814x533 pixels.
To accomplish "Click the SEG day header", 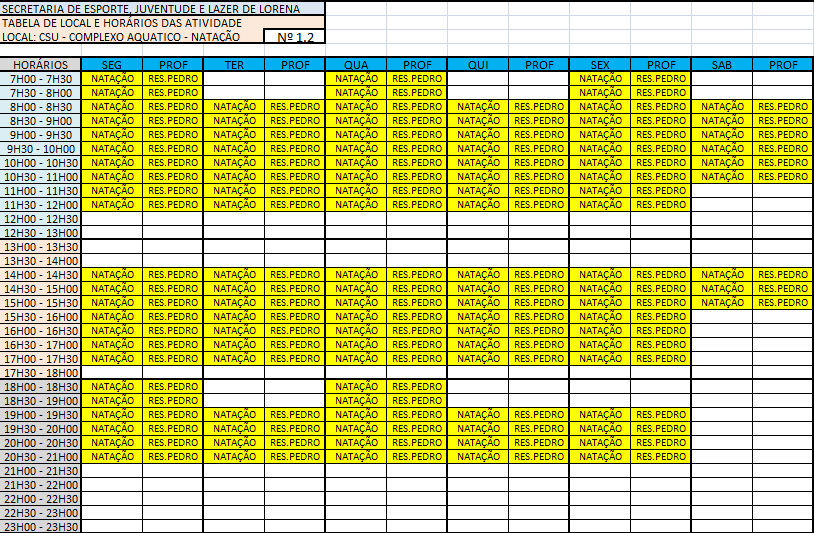I will [112, 65].
